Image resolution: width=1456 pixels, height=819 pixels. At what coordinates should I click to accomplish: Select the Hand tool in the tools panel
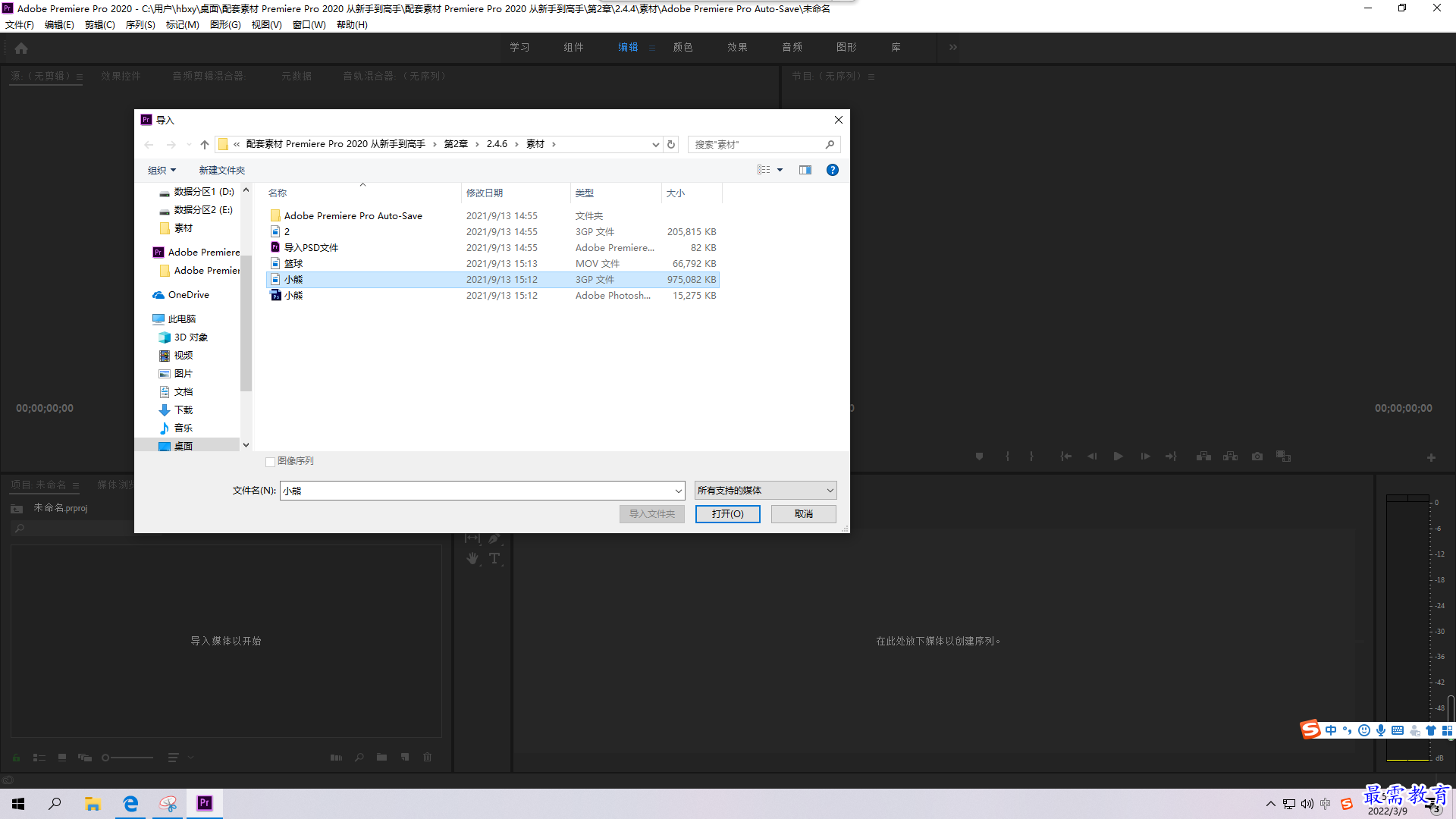[472, 559]
